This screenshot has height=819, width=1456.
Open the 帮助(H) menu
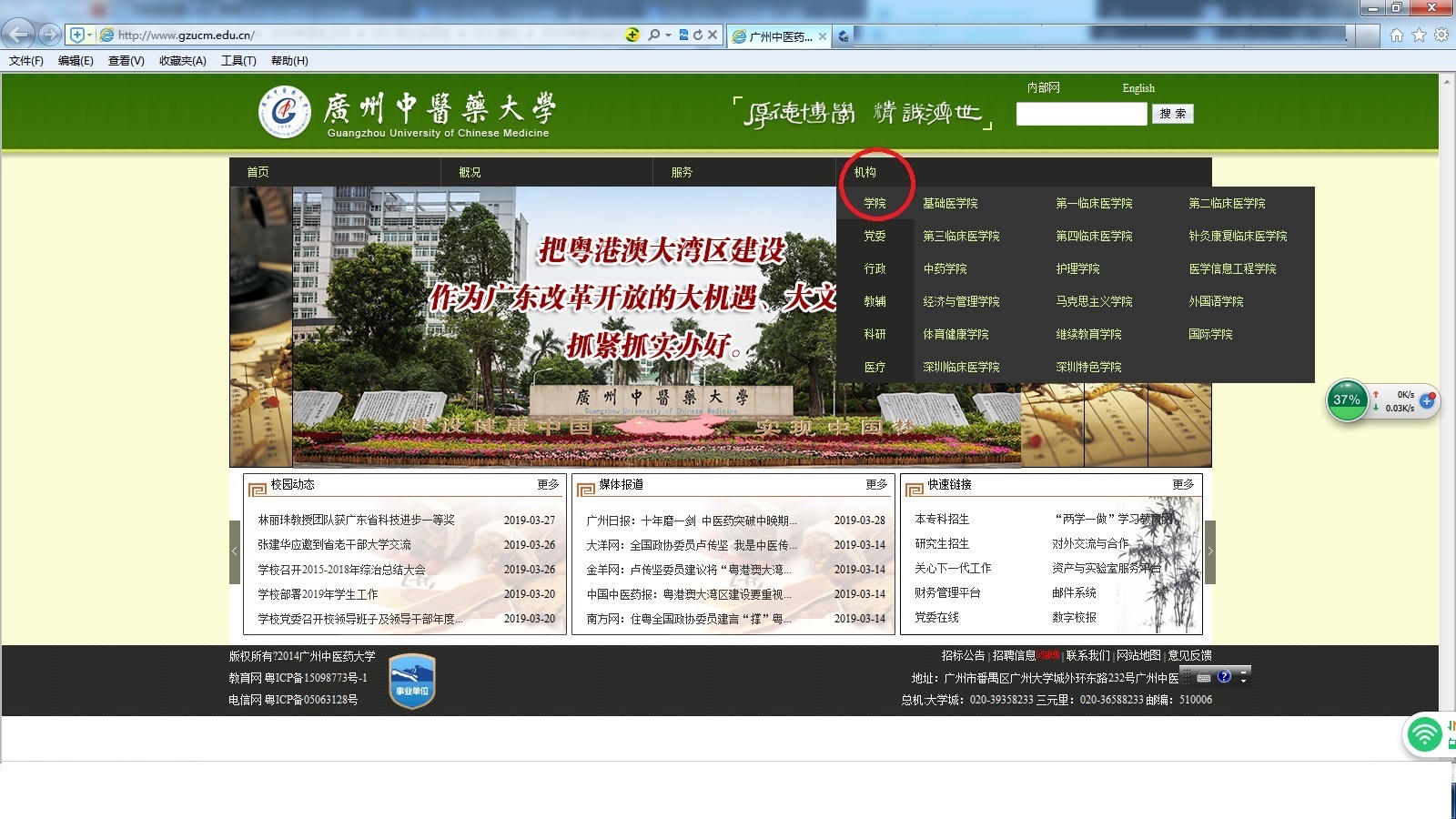click(289, 61)
